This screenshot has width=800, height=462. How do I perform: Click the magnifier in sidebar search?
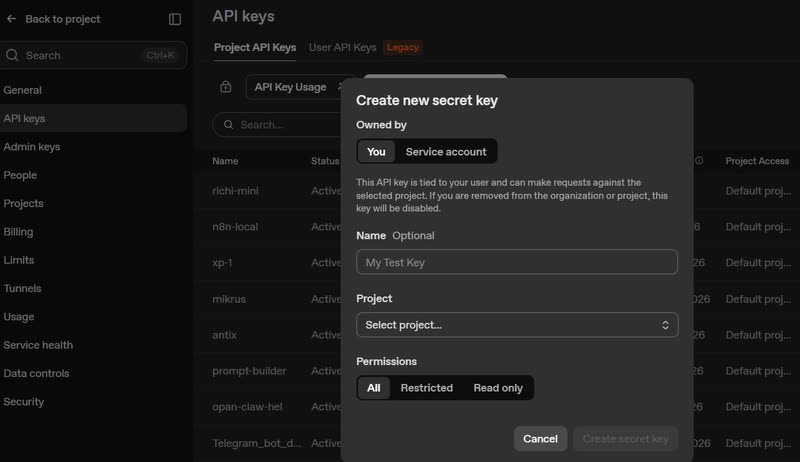tap(12, 55)
